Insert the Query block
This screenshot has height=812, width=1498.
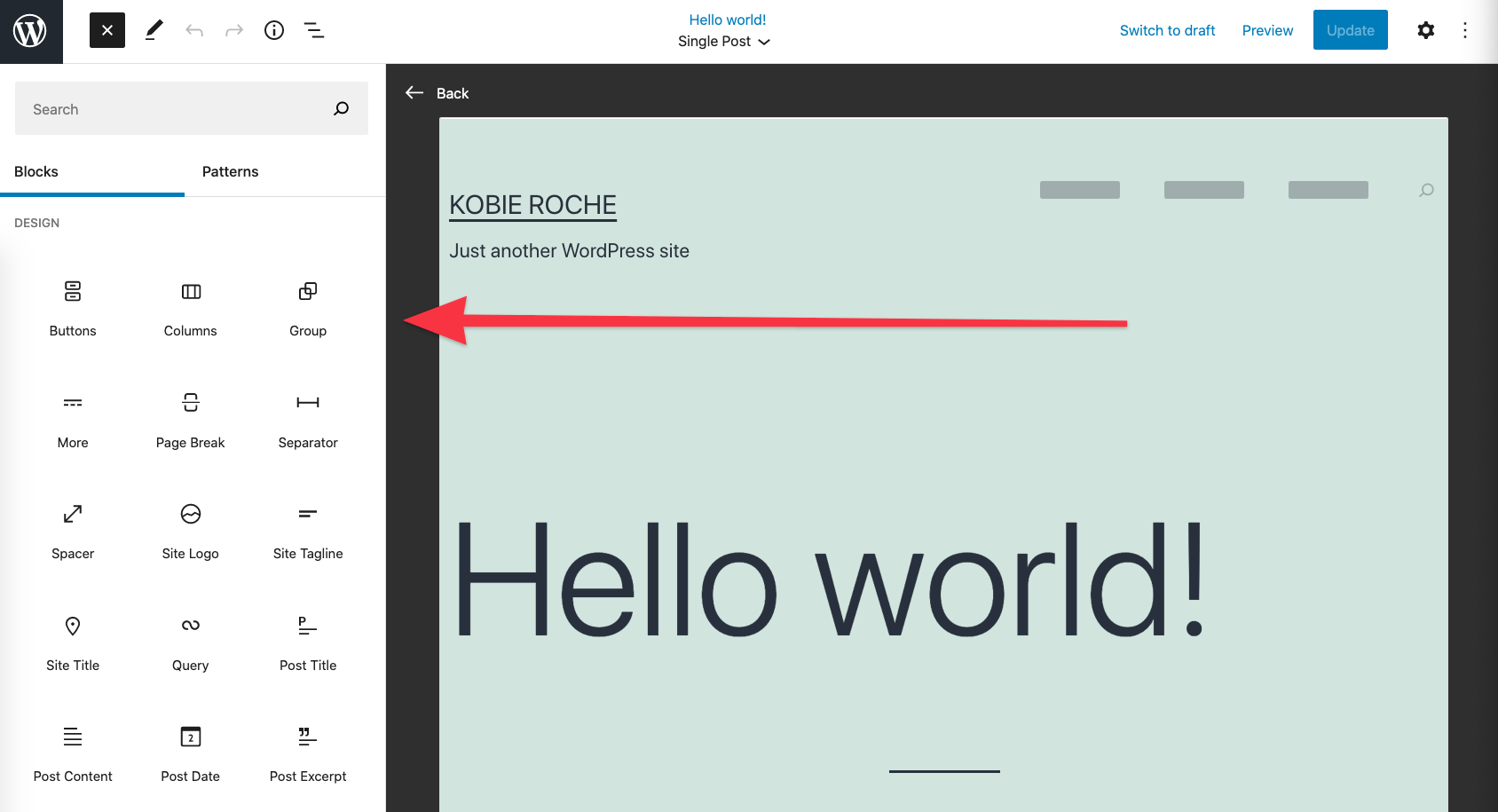coord(190,643)
